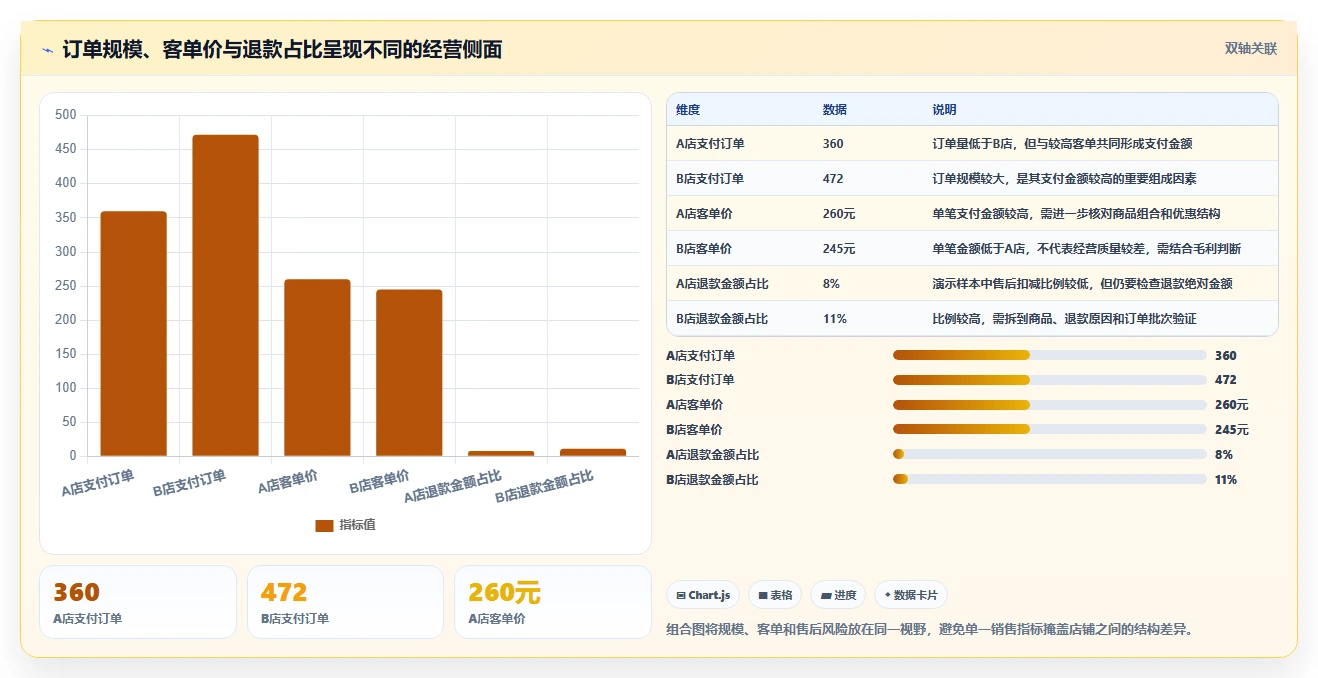This screenshot has height=678, width=1318.
Task: Click the 双轴关联 label in header
Action: [x=1251, y=48]
